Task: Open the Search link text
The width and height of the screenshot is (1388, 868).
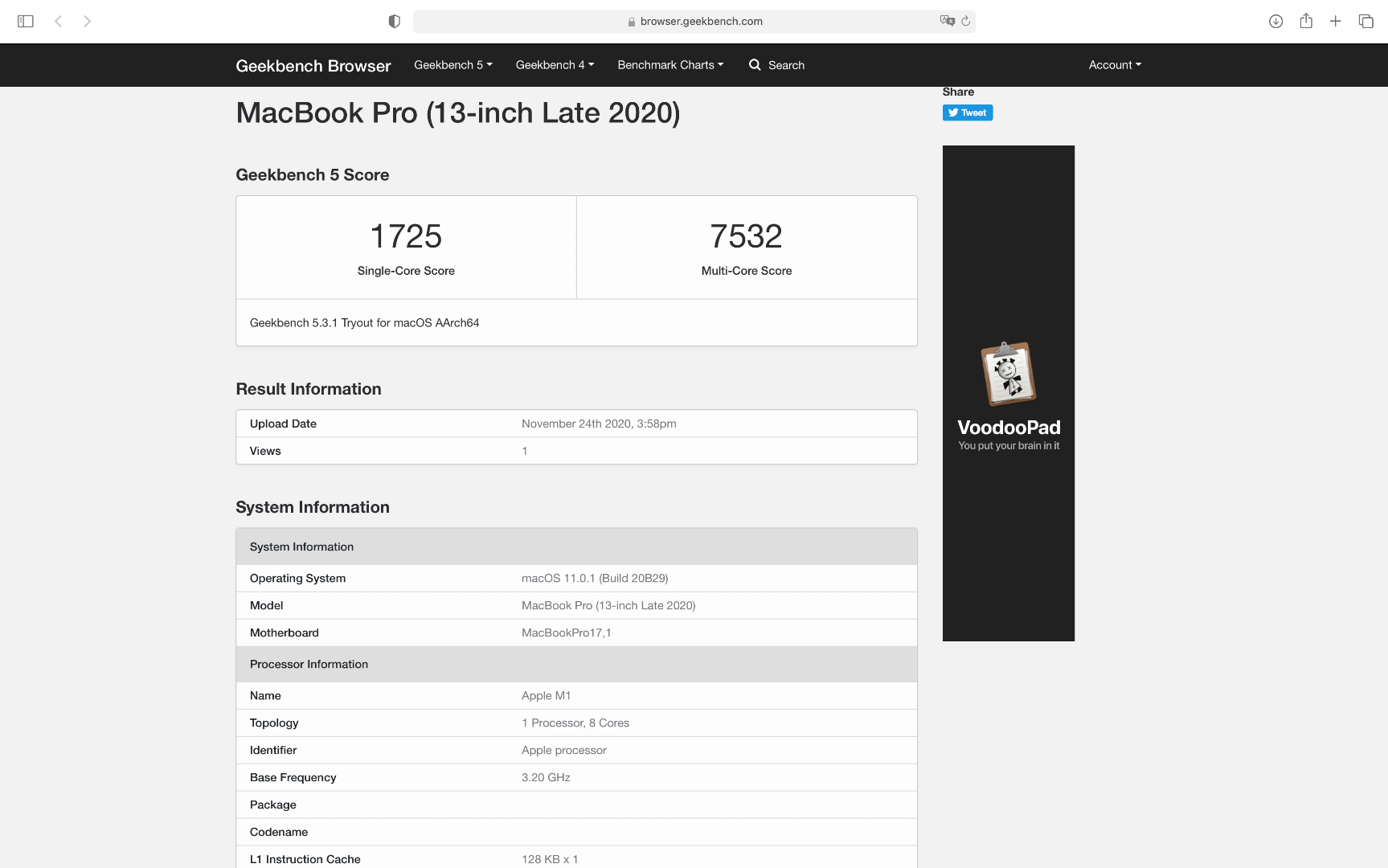Action: point(786,65)
